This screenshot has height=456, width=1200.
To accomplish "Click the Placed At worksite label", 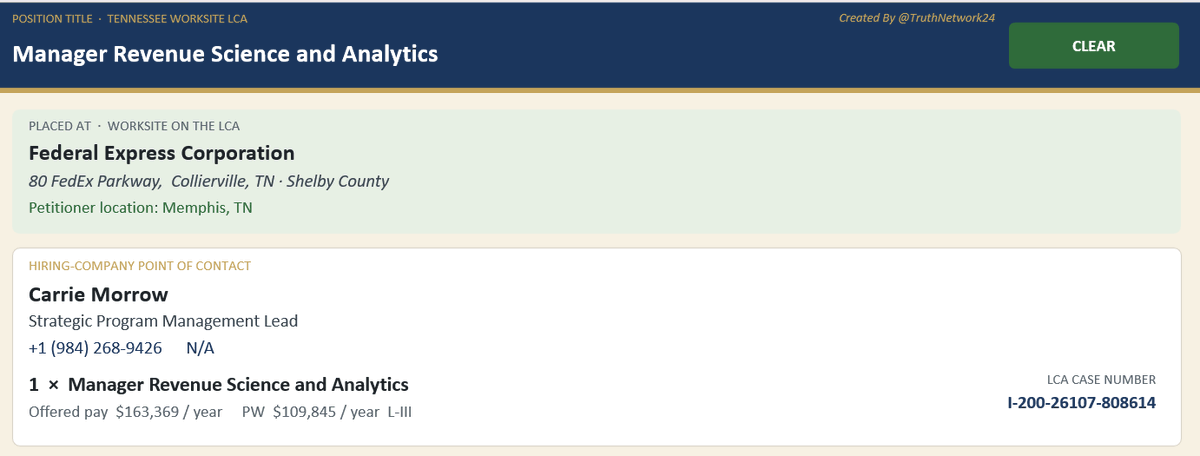I will [x=134, y=126].
